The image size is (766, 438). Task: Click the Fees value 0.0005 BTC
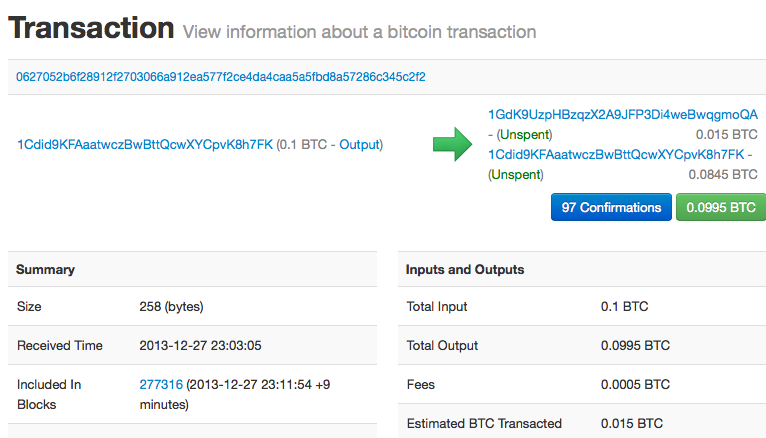(x=635, y=385)
